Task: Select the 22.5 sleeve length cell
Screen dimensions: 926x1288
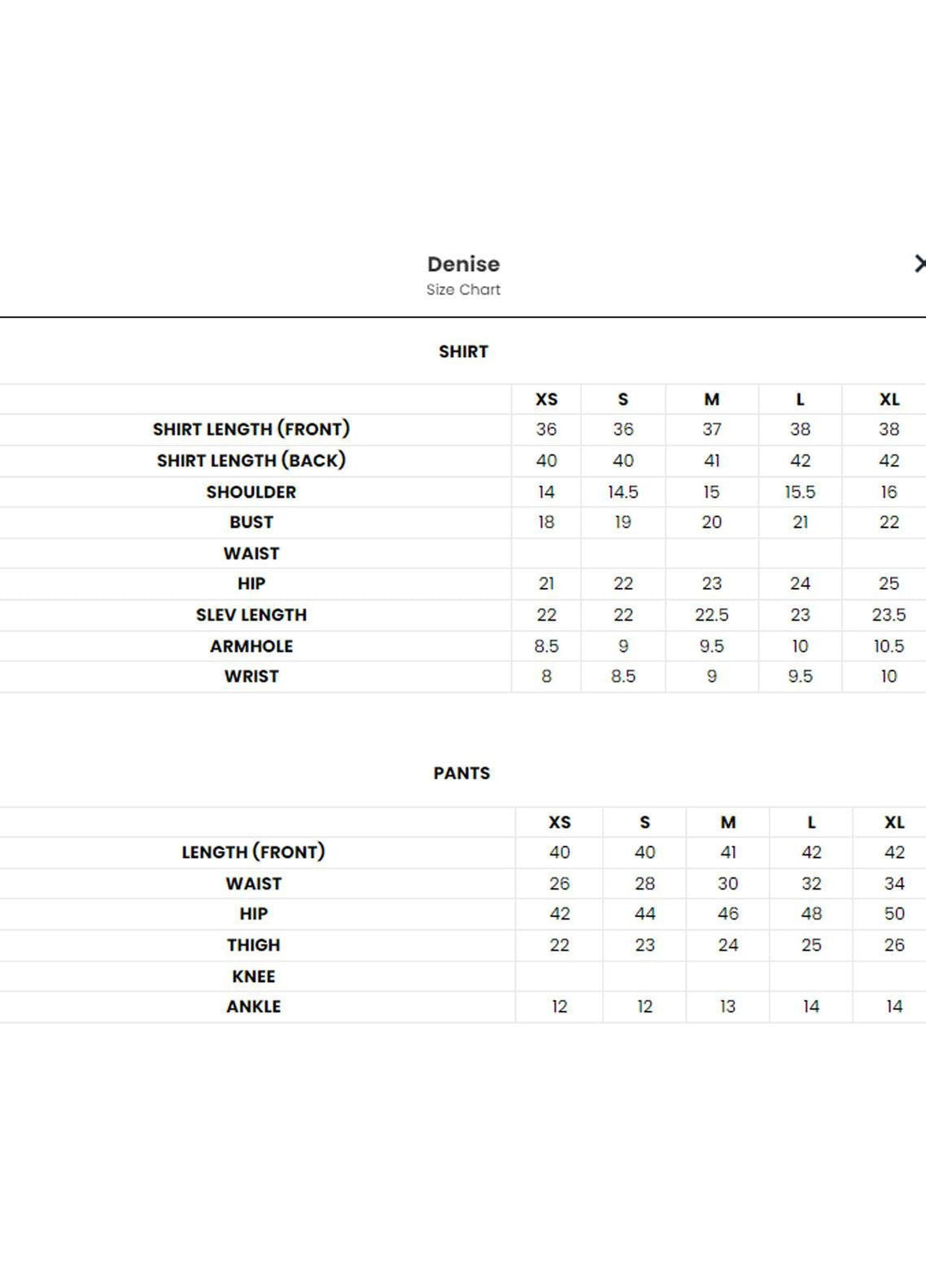Action: tap(712, 614)
